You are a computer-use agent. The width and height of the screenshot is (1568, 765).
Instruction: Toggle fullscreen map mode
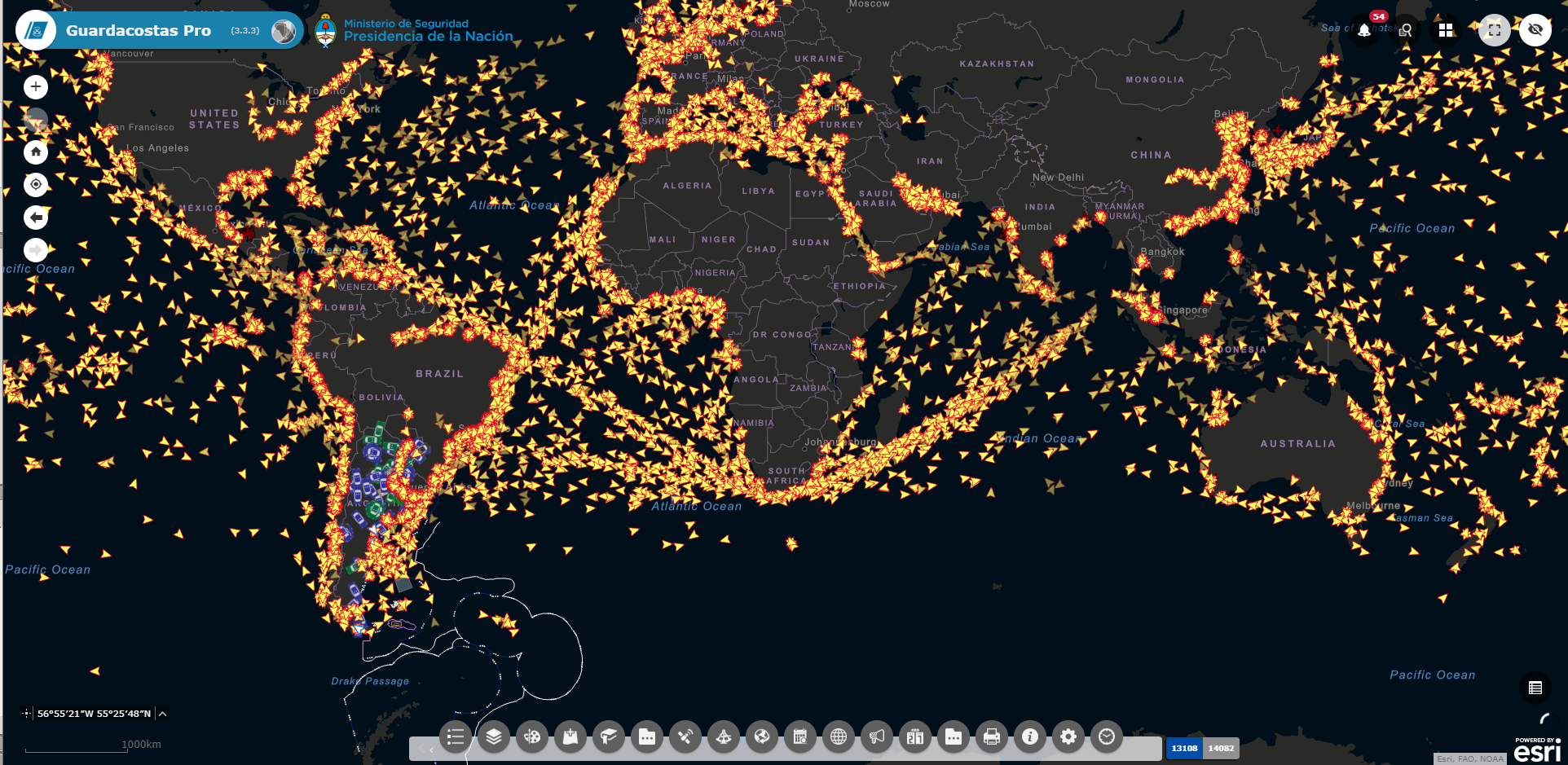[1494, 30]
